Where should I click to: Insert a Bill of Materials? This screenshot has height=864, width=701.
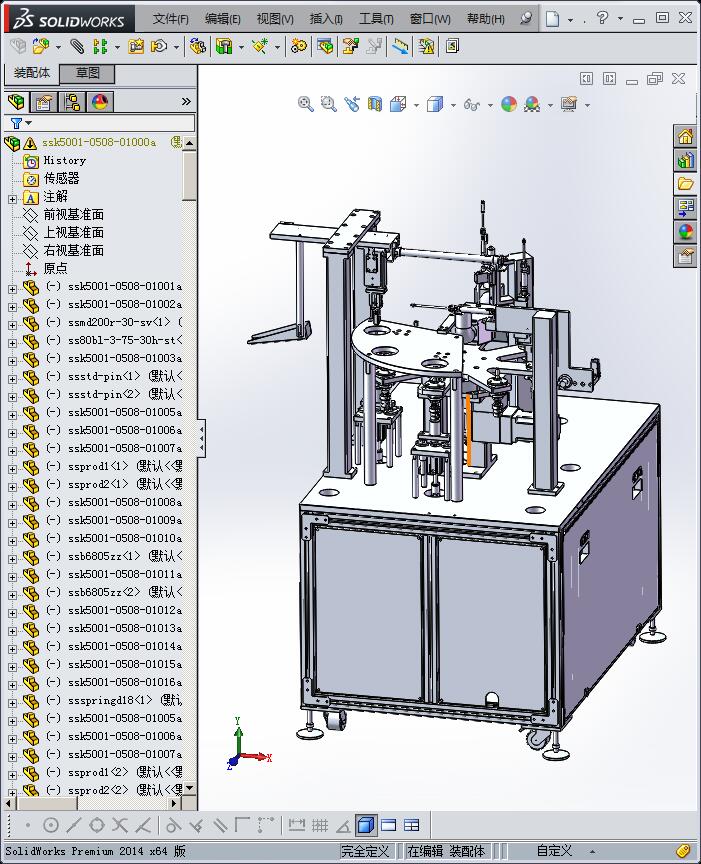pyautogui.click(x=325, y=46)
